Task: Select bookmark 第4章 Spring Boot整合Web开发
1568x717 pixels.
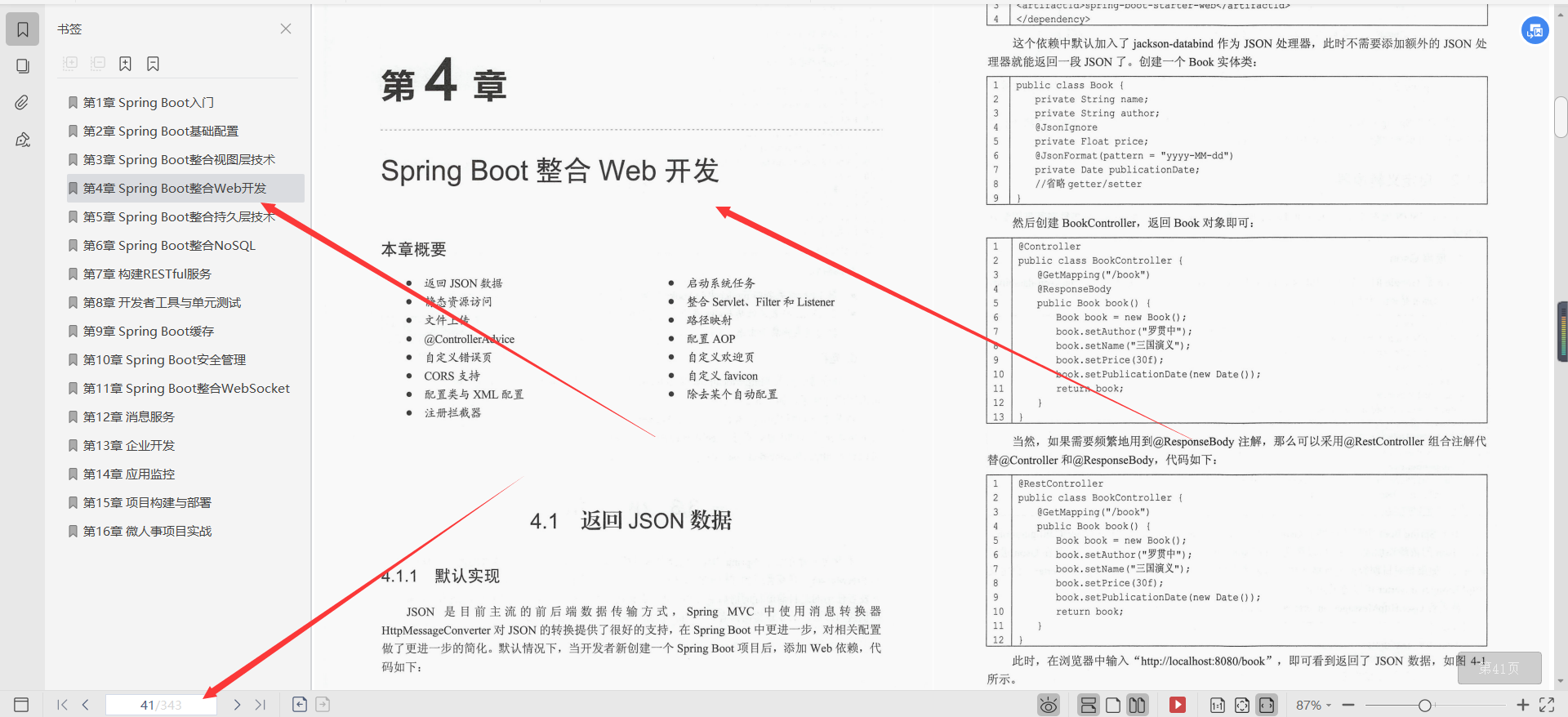Action: pyautogui.click(x=185, y=188)
